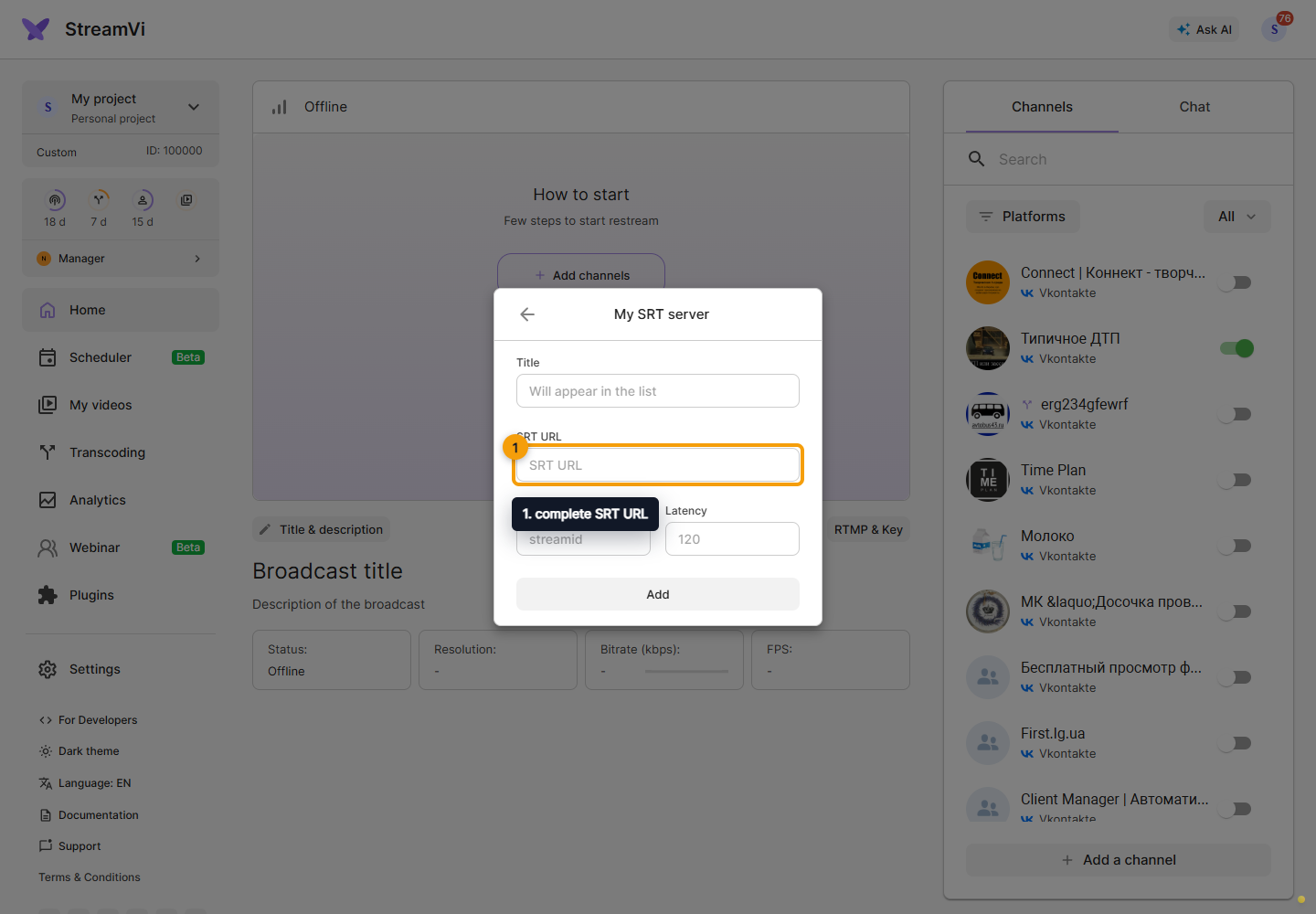Viewport: 1316px width, 914px height.
Task: Click the search magnifier icon in Channels
Action: (x=976, y=159)
